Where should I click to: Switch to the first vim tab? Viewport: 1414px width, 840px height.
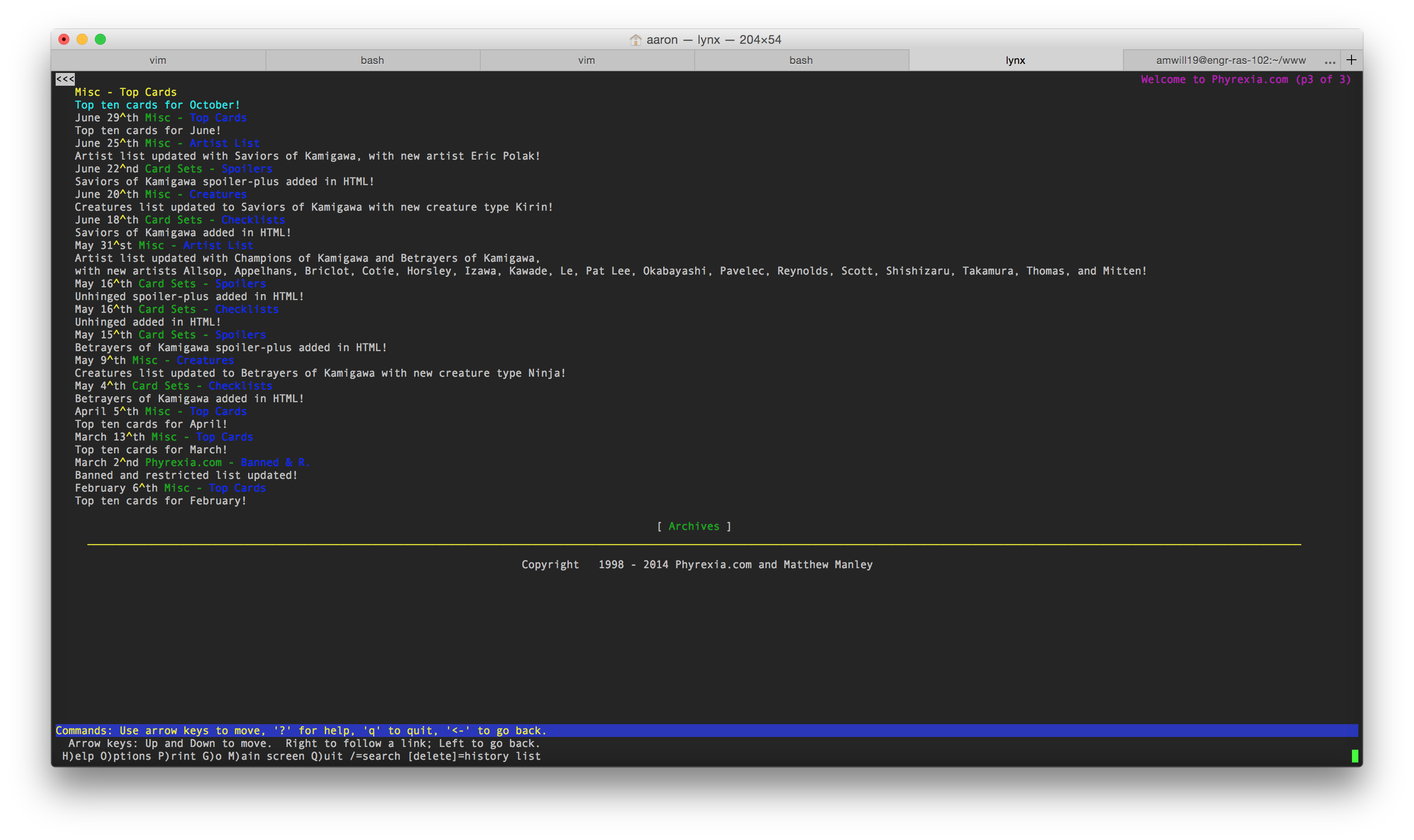158,60
